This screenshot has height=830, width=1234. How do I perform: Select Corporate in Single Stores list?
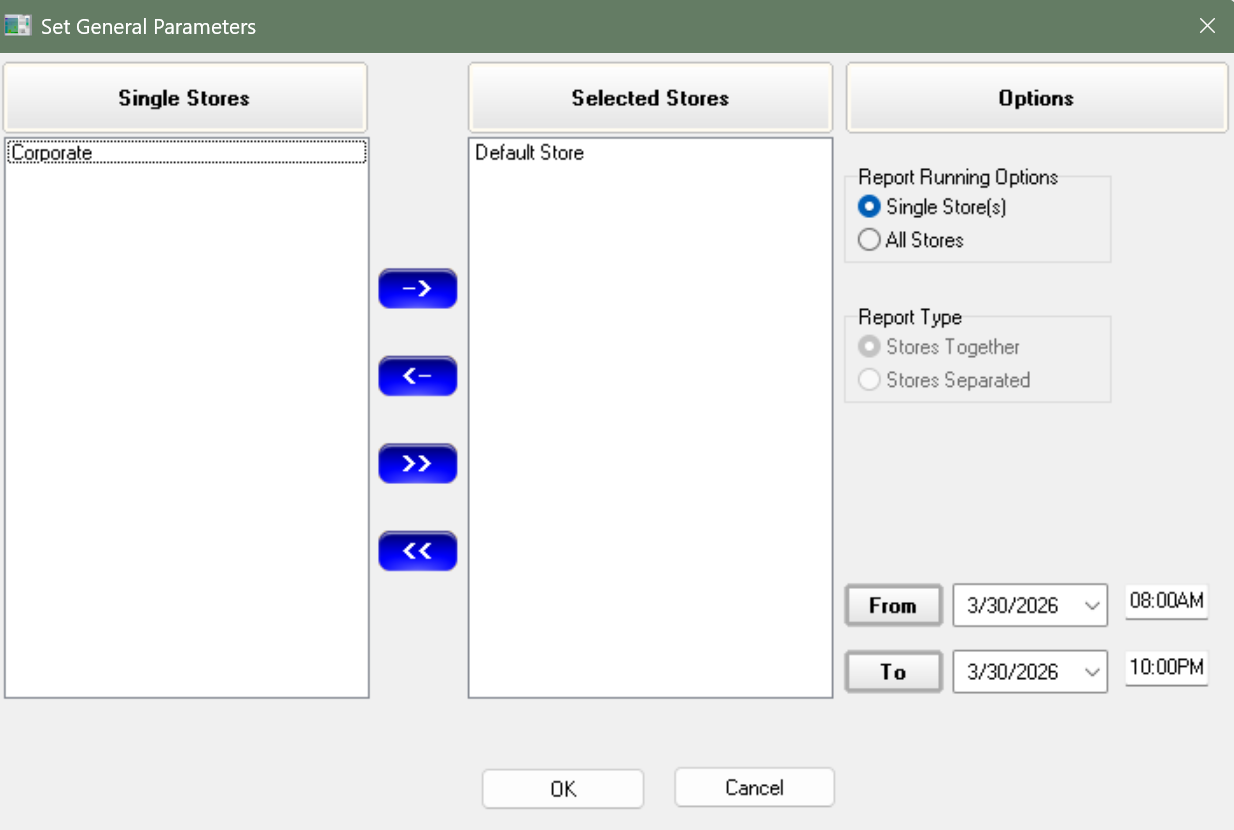[52, 153]
